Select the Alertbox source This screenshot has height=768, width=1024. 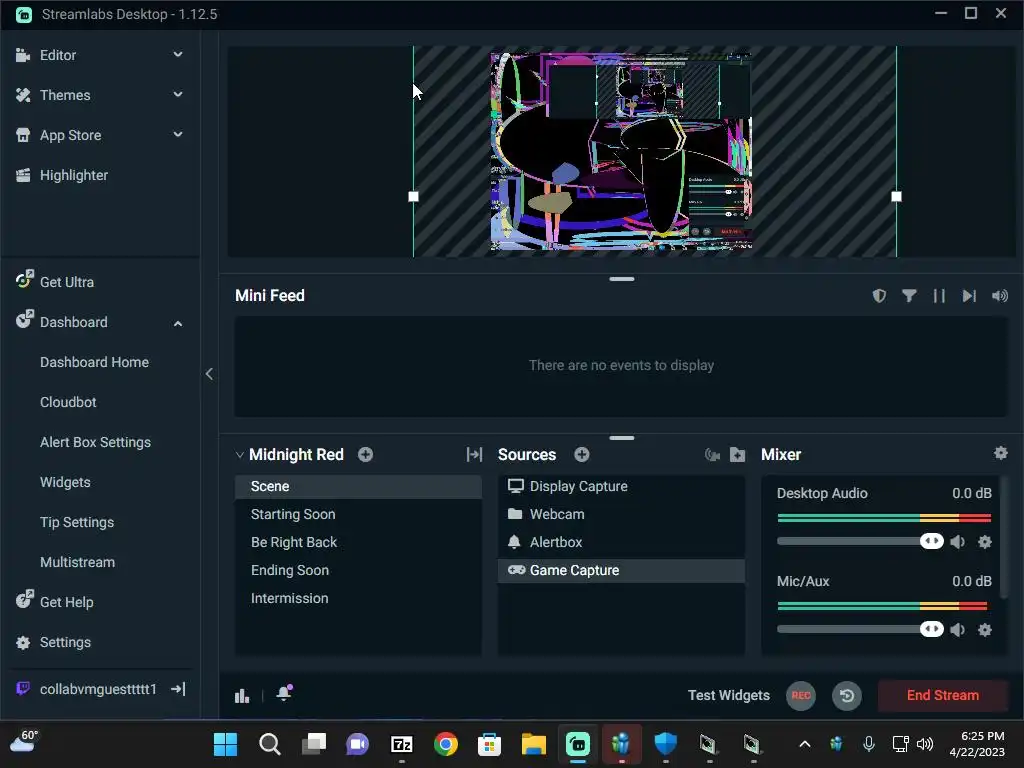click(621, 543)
